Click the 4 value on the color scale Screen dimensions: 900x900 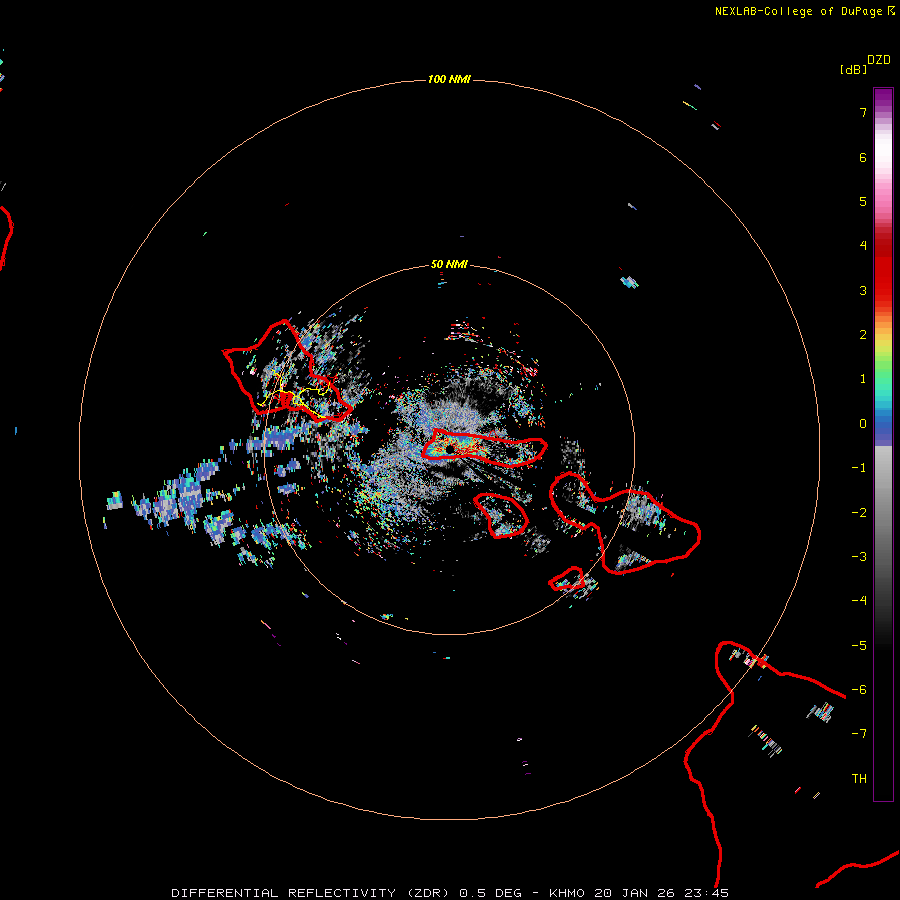point(863,246)
